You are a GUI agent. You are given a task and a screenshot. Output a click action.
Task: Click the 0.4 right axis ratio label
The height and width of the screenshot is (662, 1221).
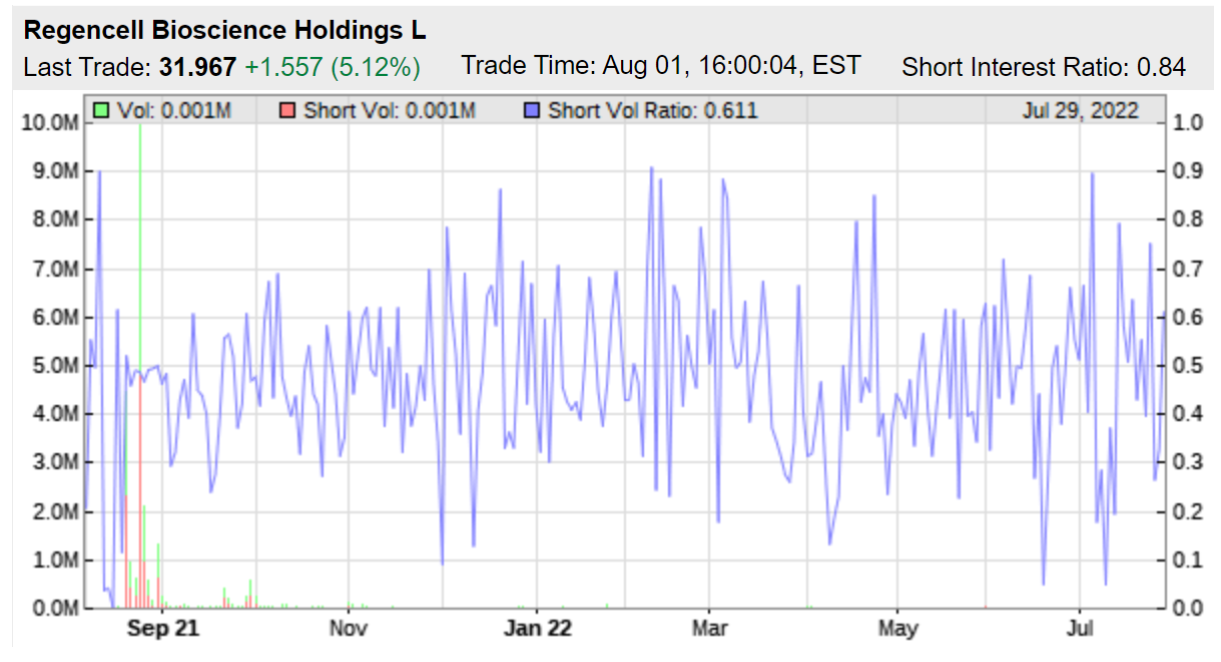(x=1187, y=414)
